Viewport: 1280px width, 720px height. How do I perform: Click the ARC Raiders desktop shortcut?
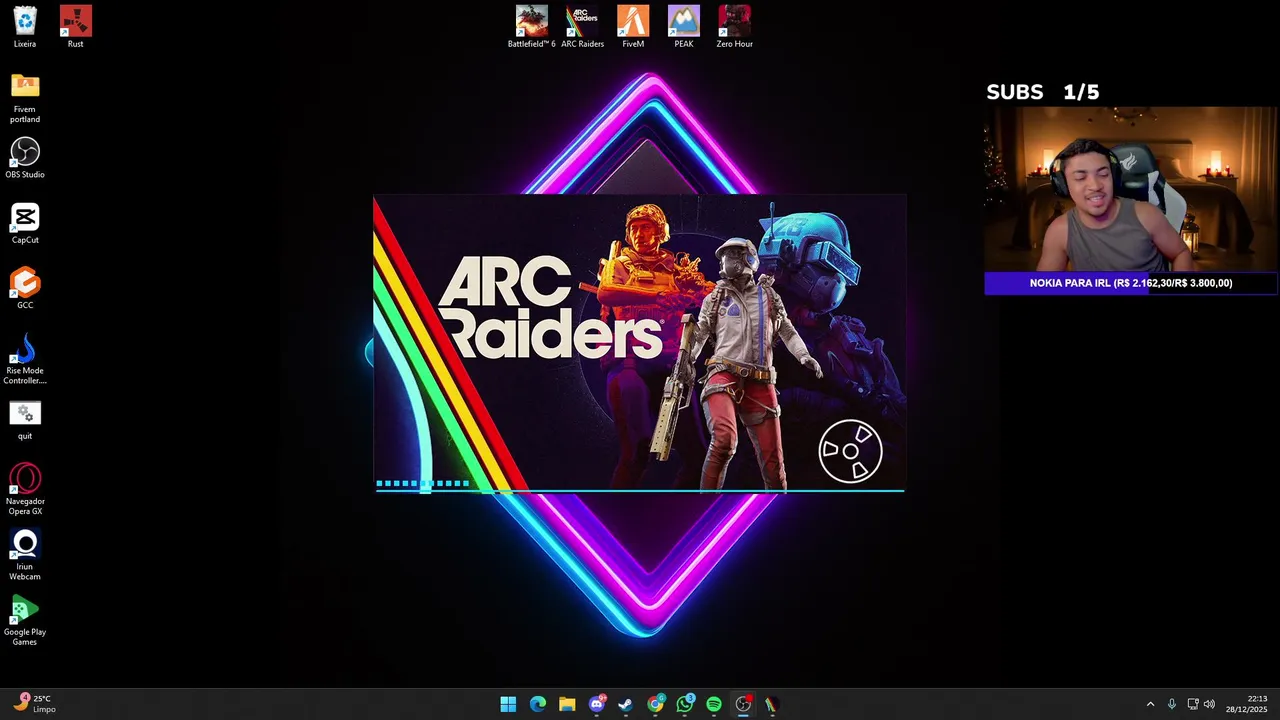pyautogui.click(x=582, y=27)
